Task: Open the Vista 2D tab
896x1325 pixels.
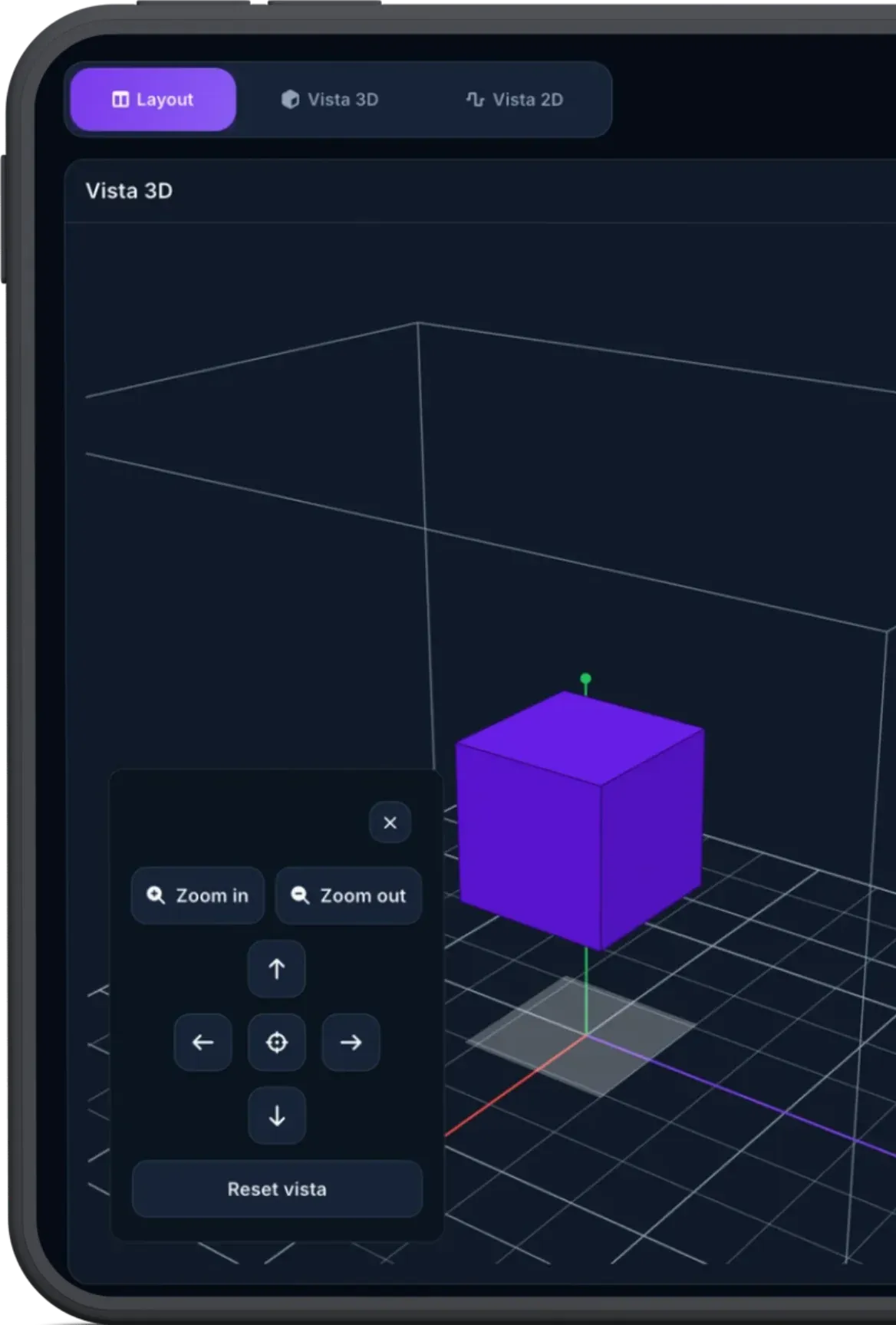Action: pyautogui.click(x=515, y=100)
